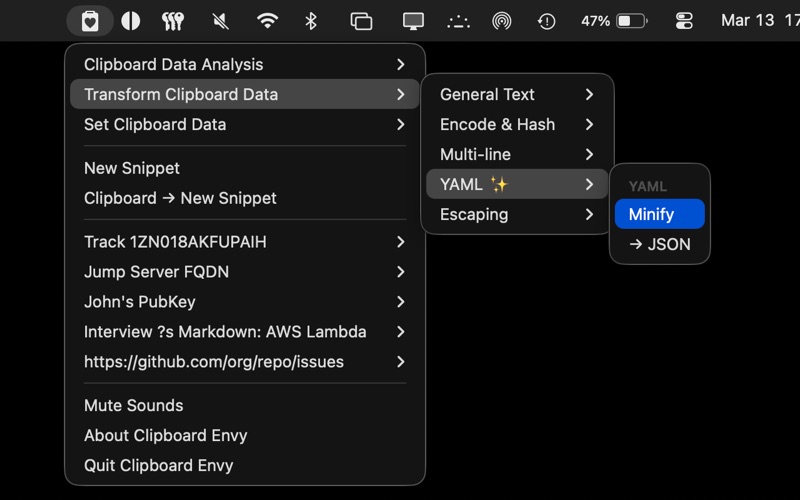The height and width of the screenshot is (500, 800).
Task: Select the YAML submenu item
Action: click(x=517, y=184)
